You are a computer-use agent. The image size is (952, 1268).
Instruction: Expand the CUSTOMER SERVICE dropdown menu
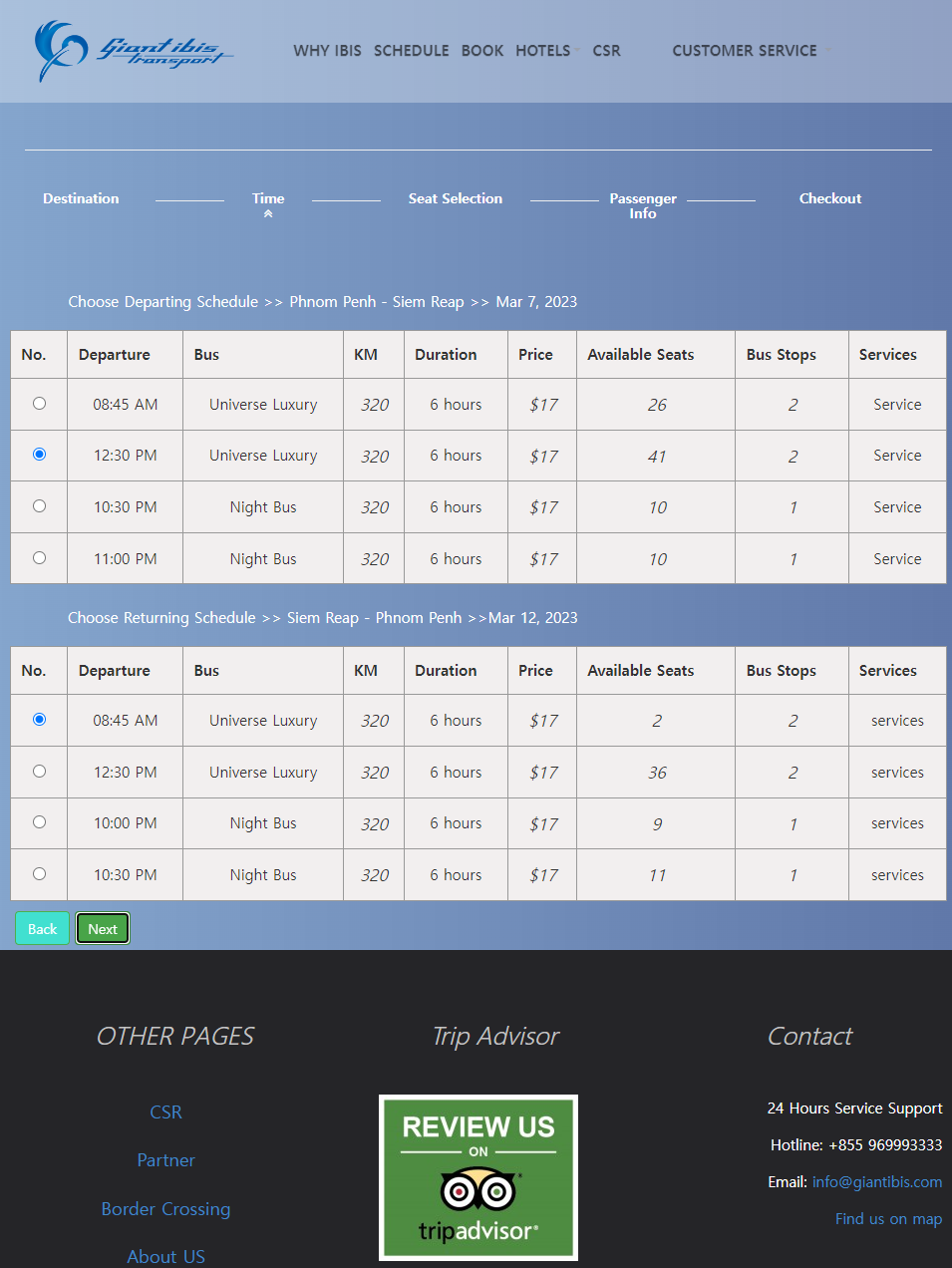click(x=751, y=51)
